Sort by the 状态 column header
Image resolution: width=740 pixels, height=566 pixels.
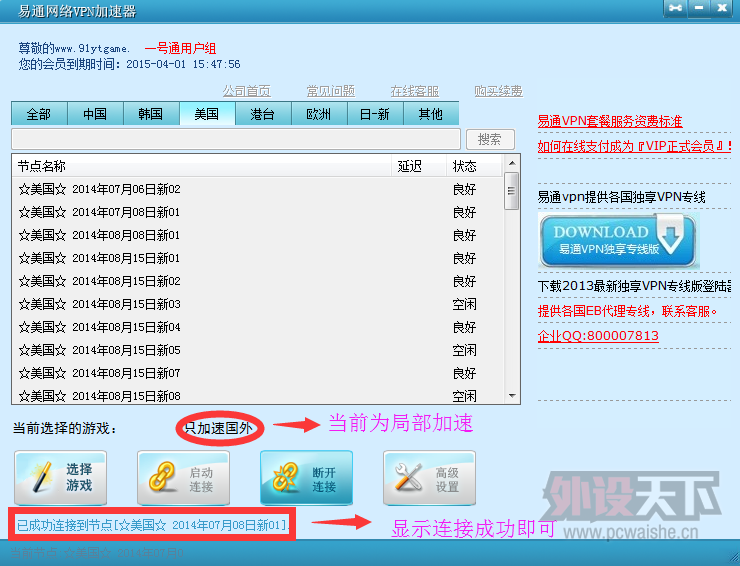(x=474, y=166)
